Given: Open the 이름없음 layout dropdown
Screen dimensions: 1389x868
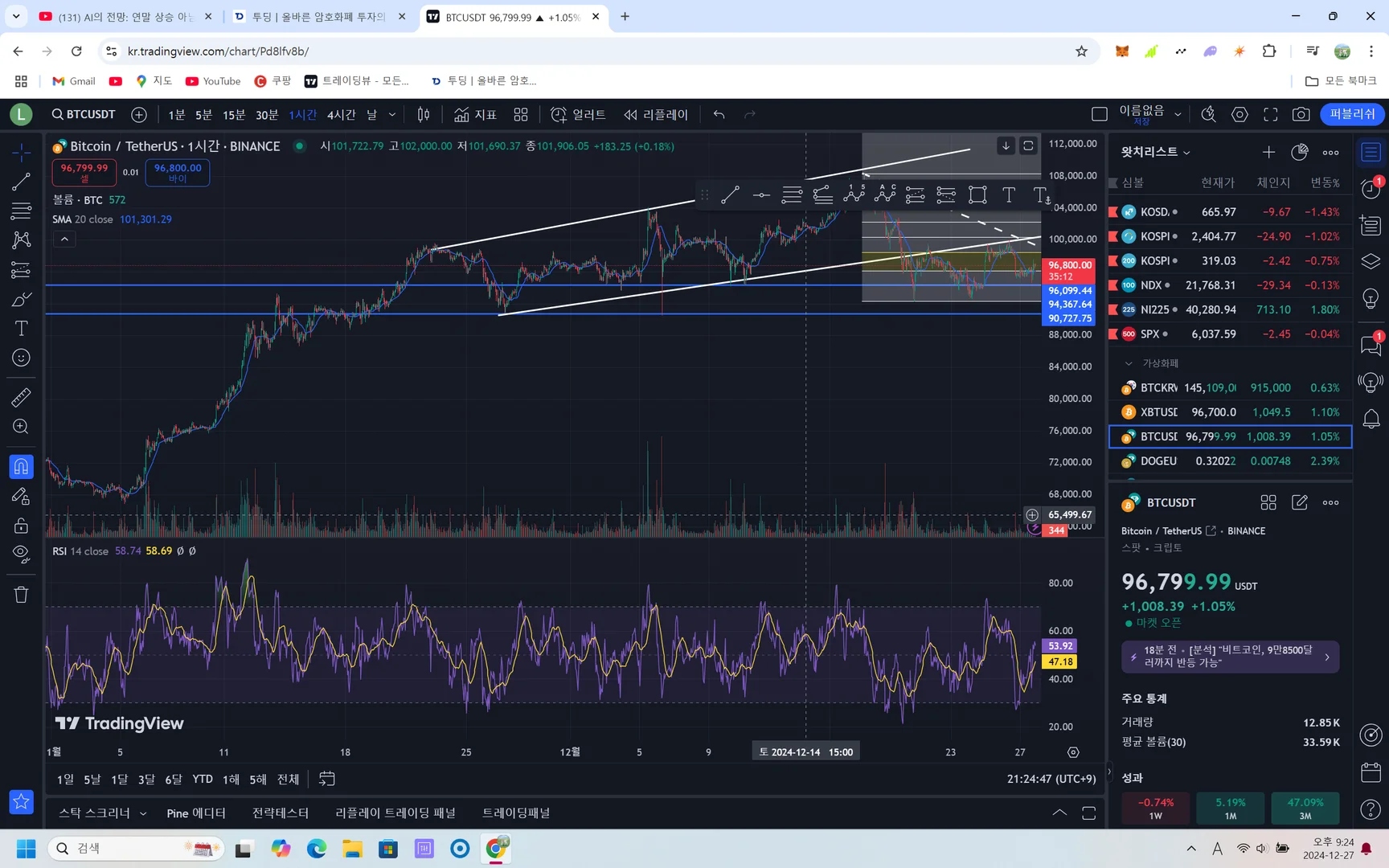Looking at the screenshot, I should click(1178, 115).
